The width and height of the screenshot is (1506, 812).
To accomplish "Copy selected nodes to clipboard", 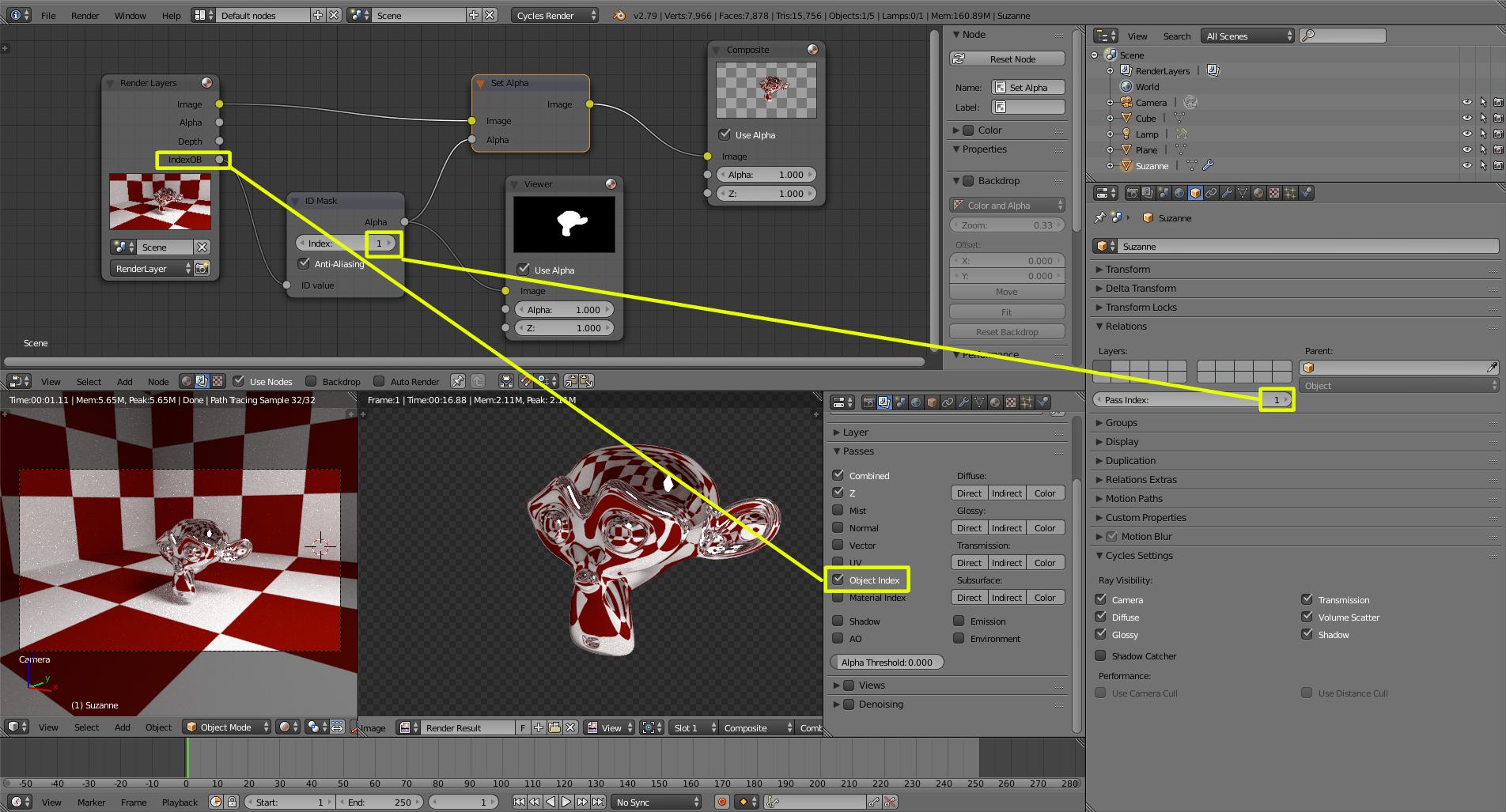I will coord(571,381).
